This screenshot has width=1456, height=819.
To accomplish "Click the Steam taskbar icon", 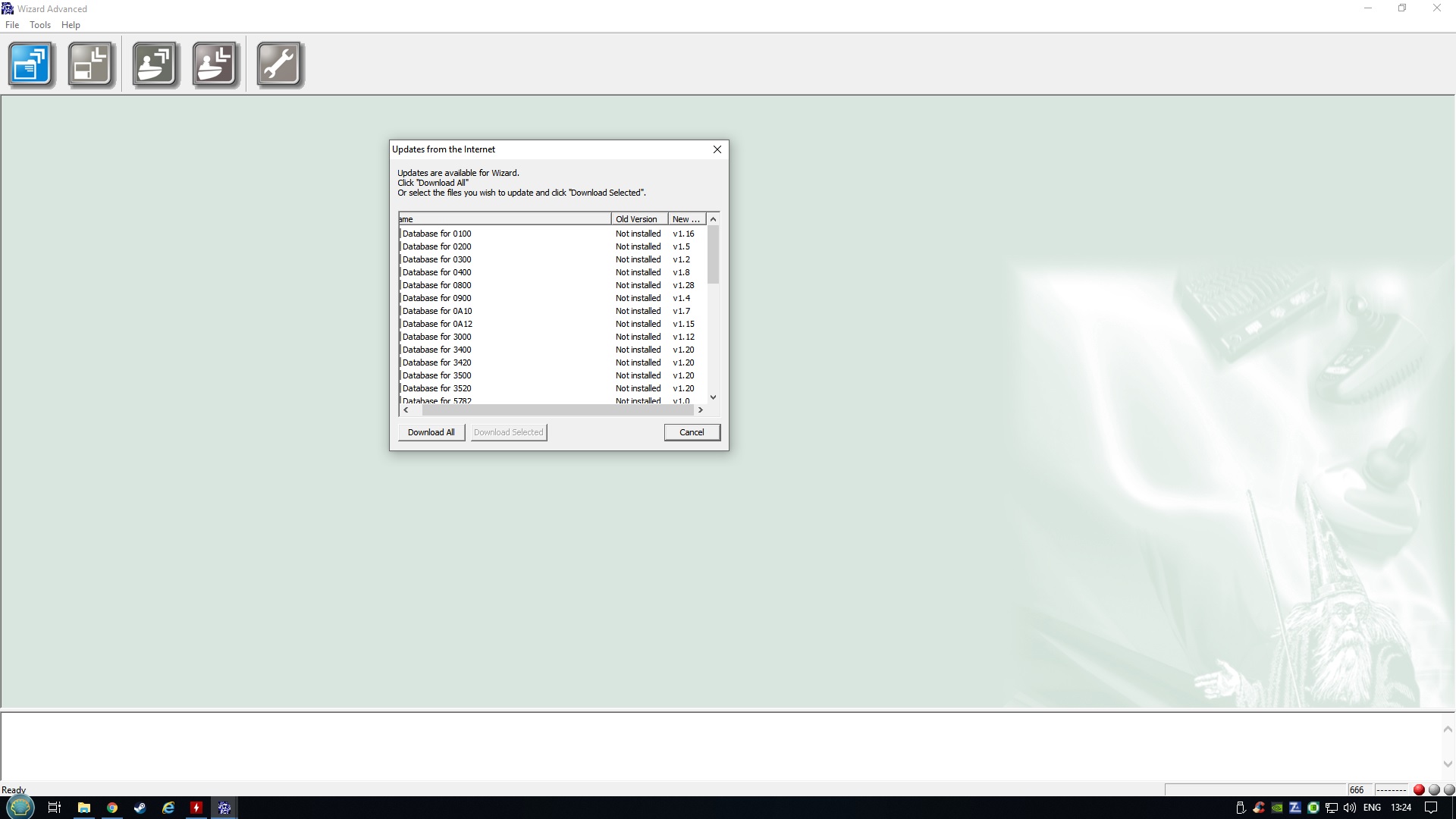I will click(140, 808).
